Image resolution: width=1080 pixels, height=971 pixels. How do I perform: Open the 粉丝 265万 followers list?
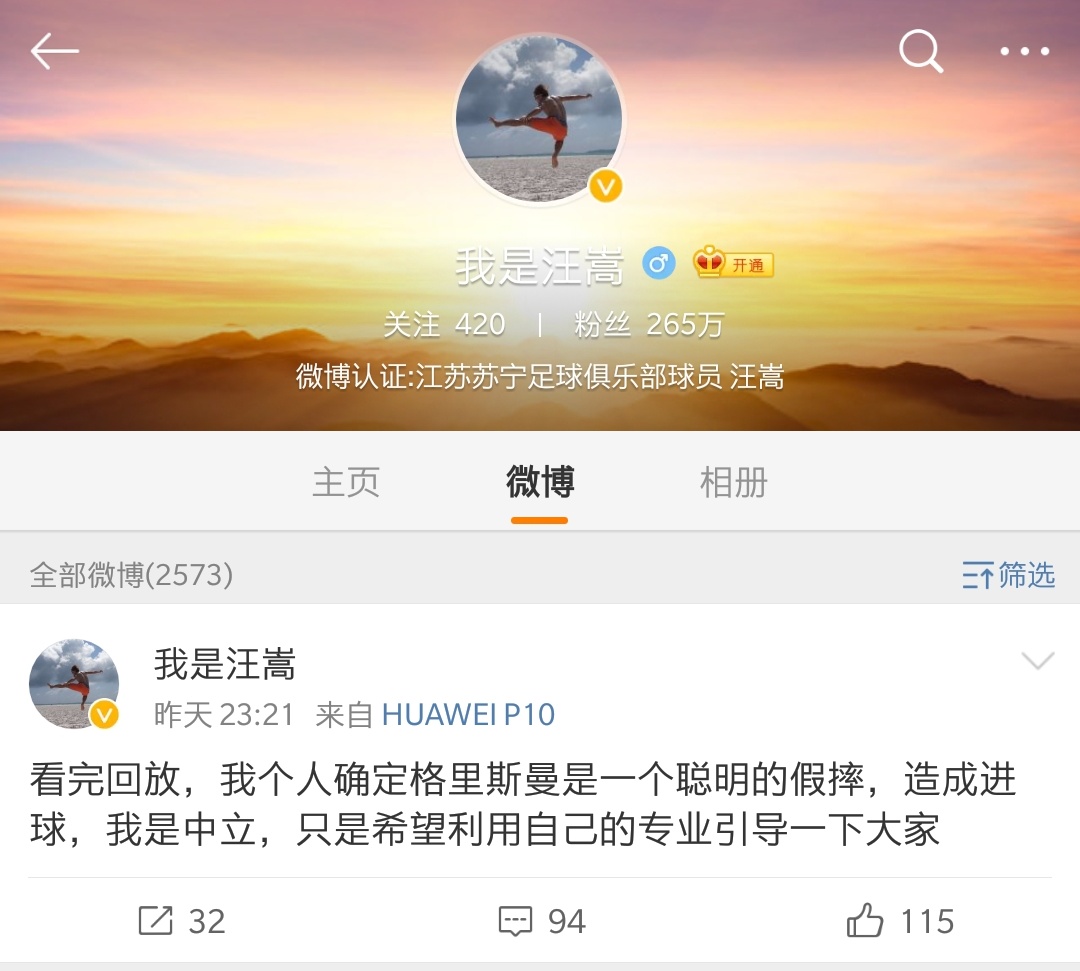click(x=649, y=324)
